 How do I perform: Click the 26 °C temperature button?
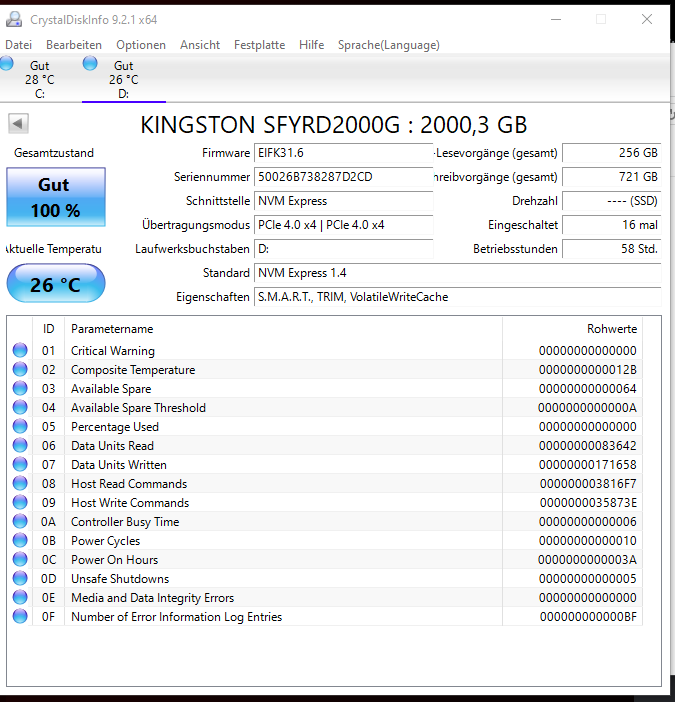[56, 283]
